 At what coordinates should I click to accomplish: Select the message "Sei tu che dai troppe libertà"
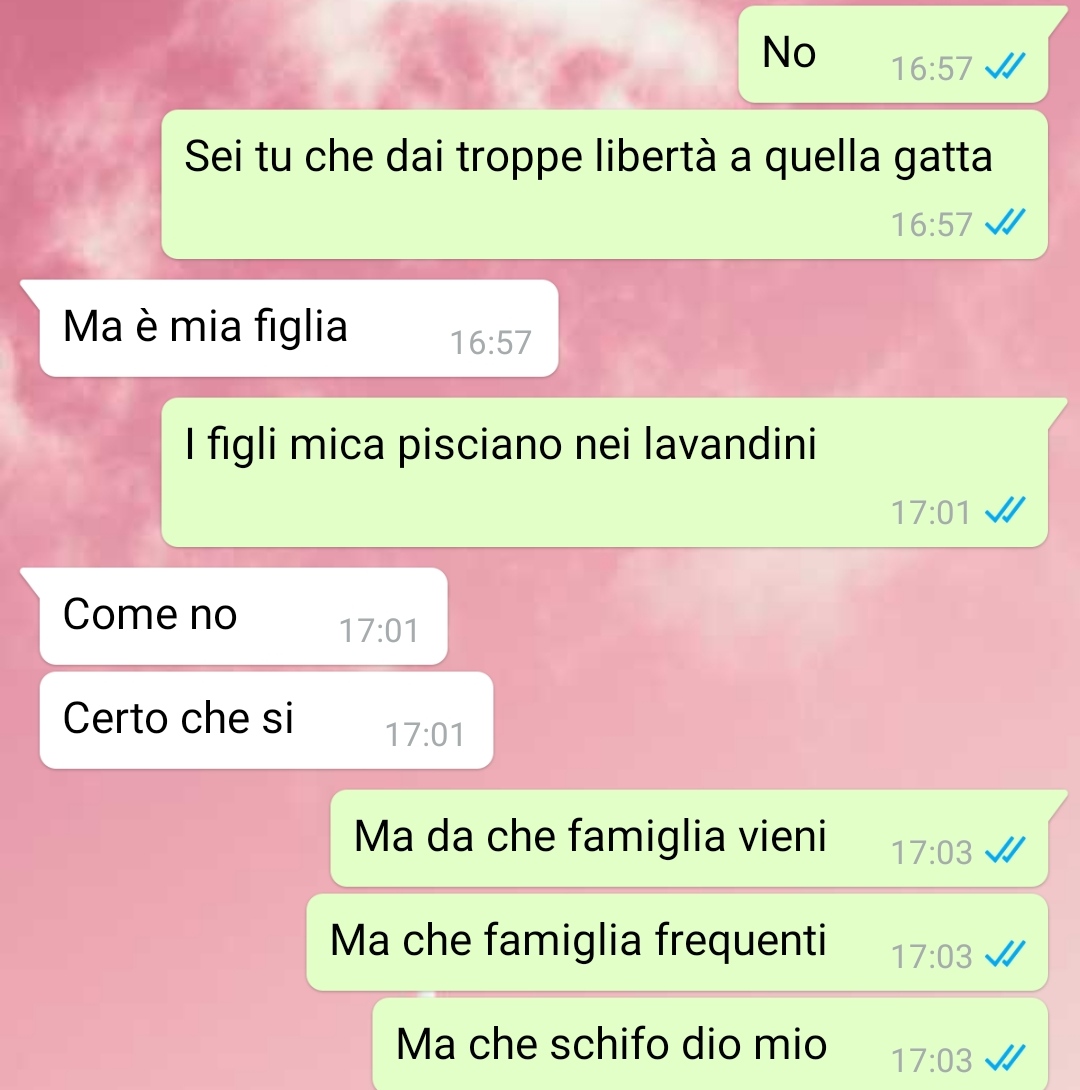point(605,184)
